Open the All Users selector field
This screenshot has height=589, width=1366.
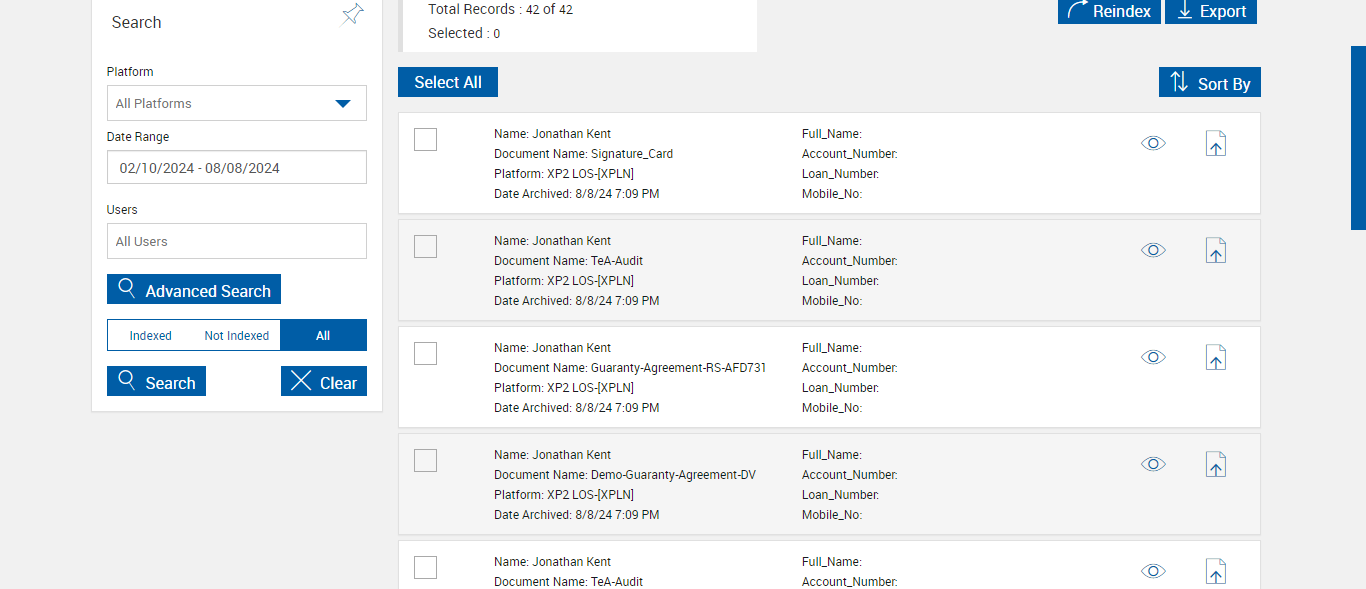click(x=237, y=241)
